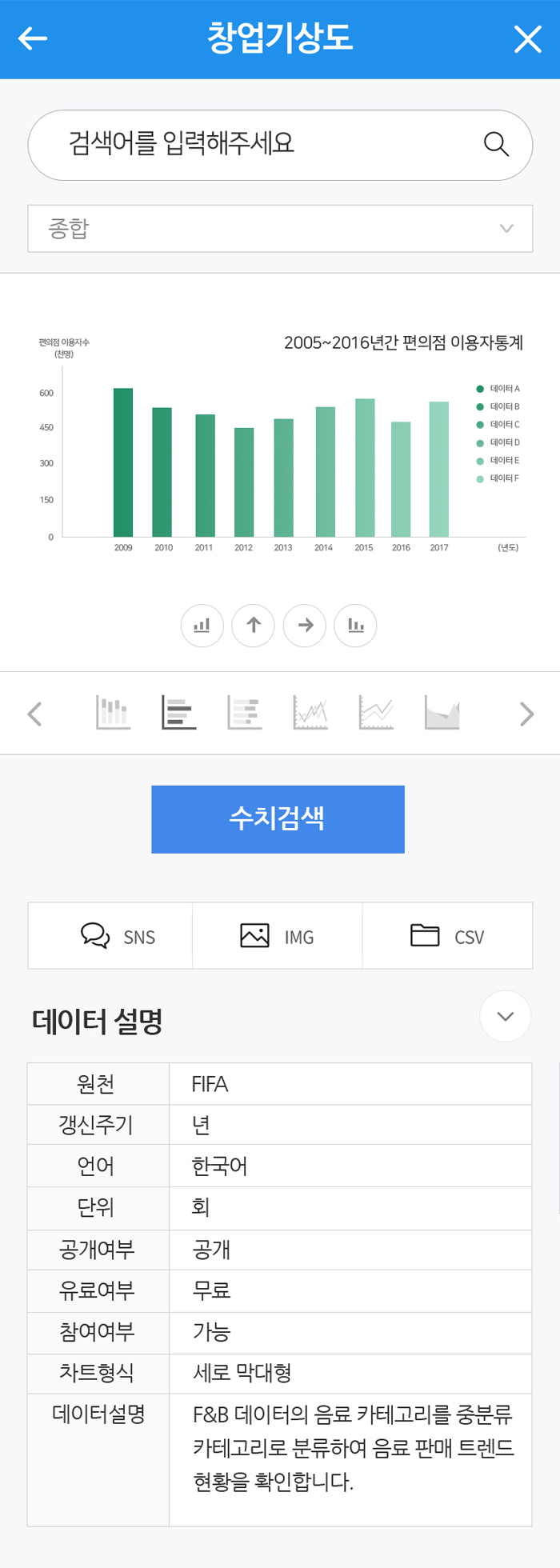Collapse the 데이터 설명 section
This screenshot has width=560, height=1568.
[505, 1016]
